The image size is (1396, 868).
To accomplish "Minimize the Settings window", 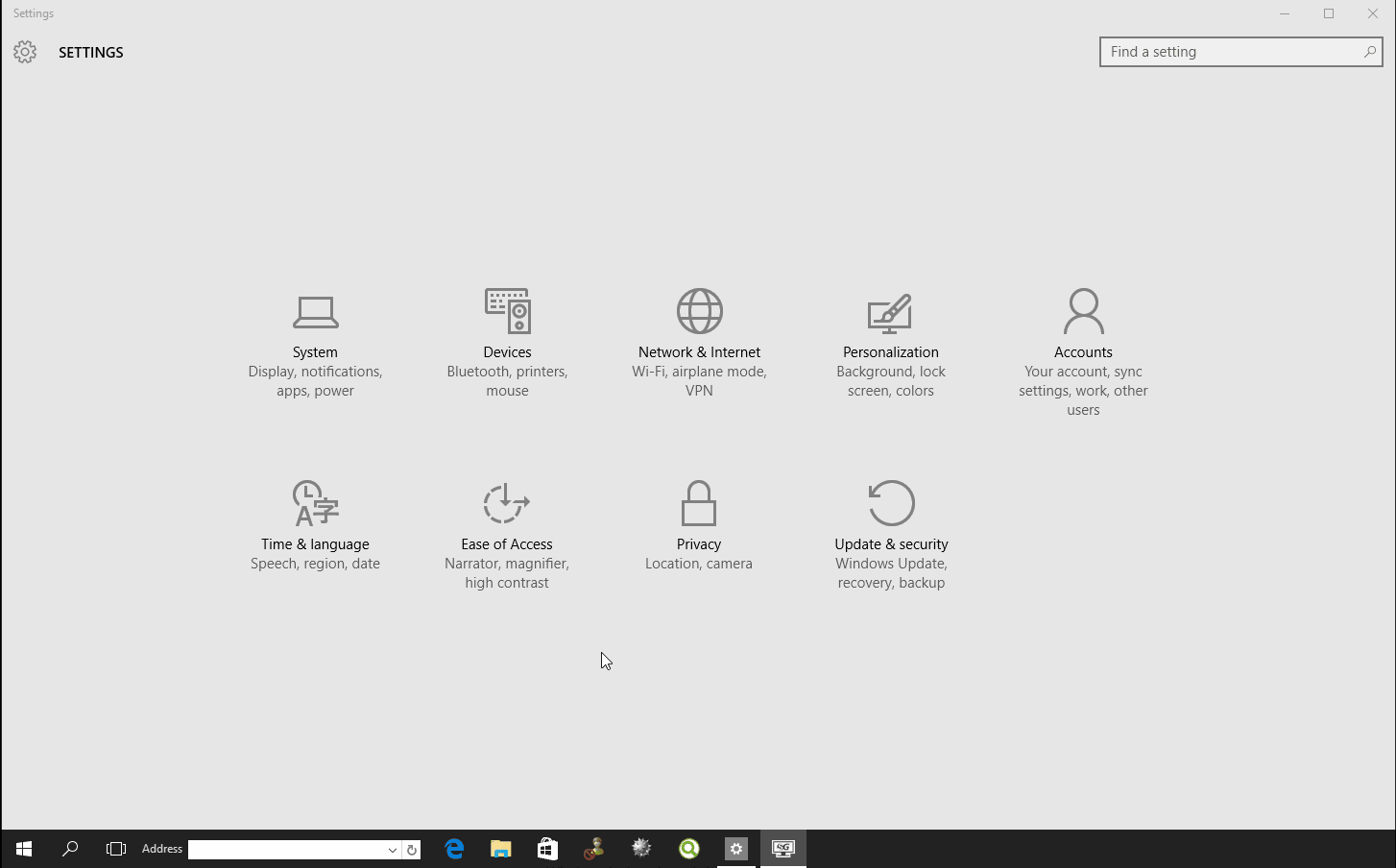I will [x=1285, y=13].
